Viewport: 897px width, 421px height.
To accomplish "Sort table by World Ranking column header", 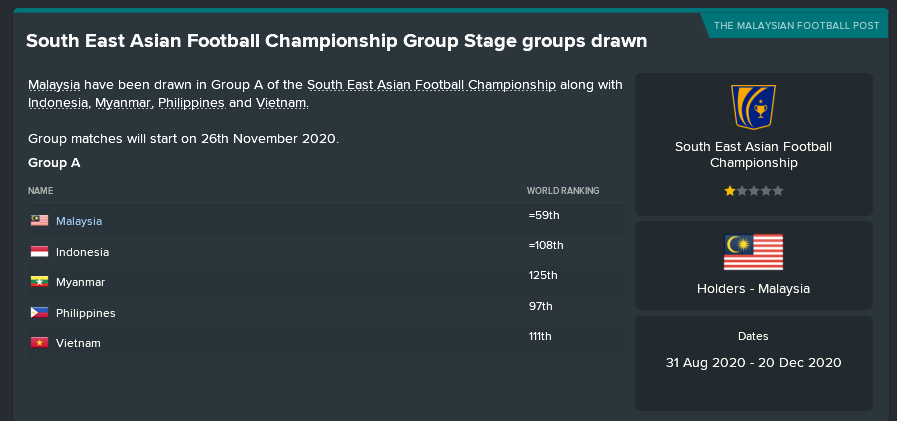I will point(563,191).
